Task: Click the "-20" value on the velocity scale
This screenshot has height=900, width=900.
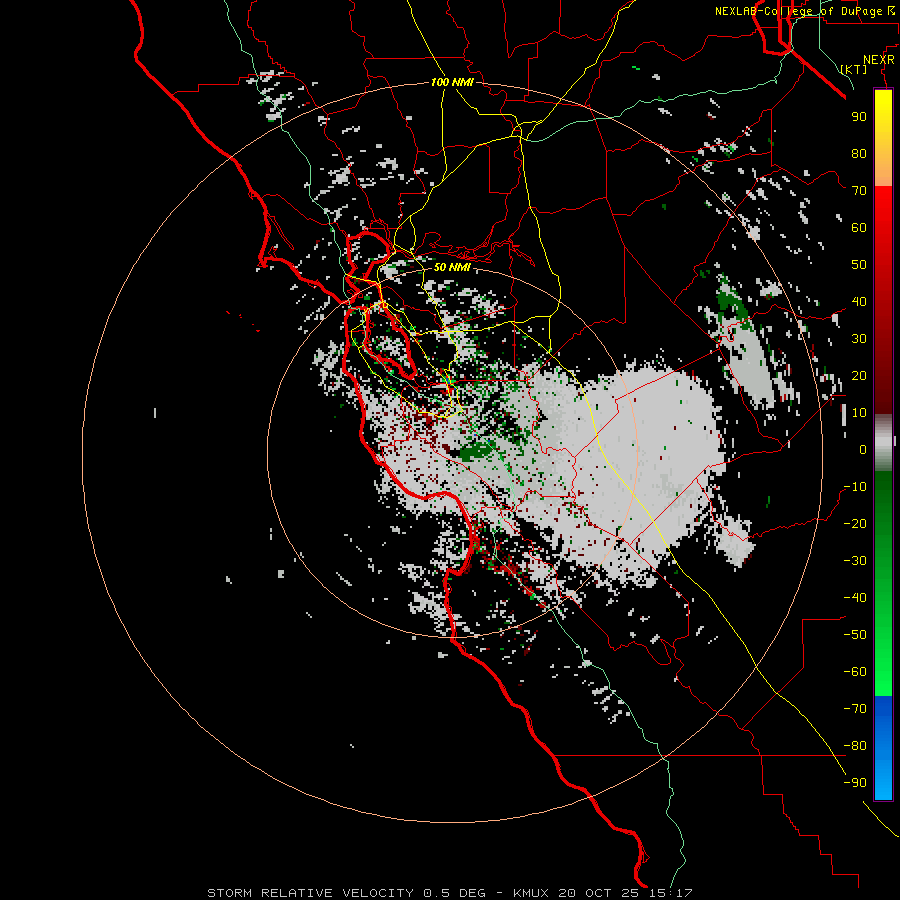Action: (x=855, y=523)
